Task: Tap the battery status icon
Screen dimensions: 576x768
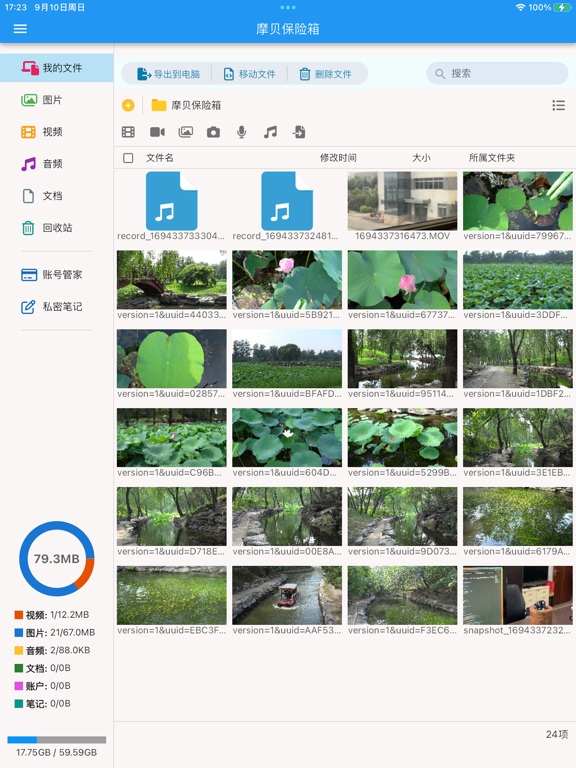Action: tap(562, 7)
